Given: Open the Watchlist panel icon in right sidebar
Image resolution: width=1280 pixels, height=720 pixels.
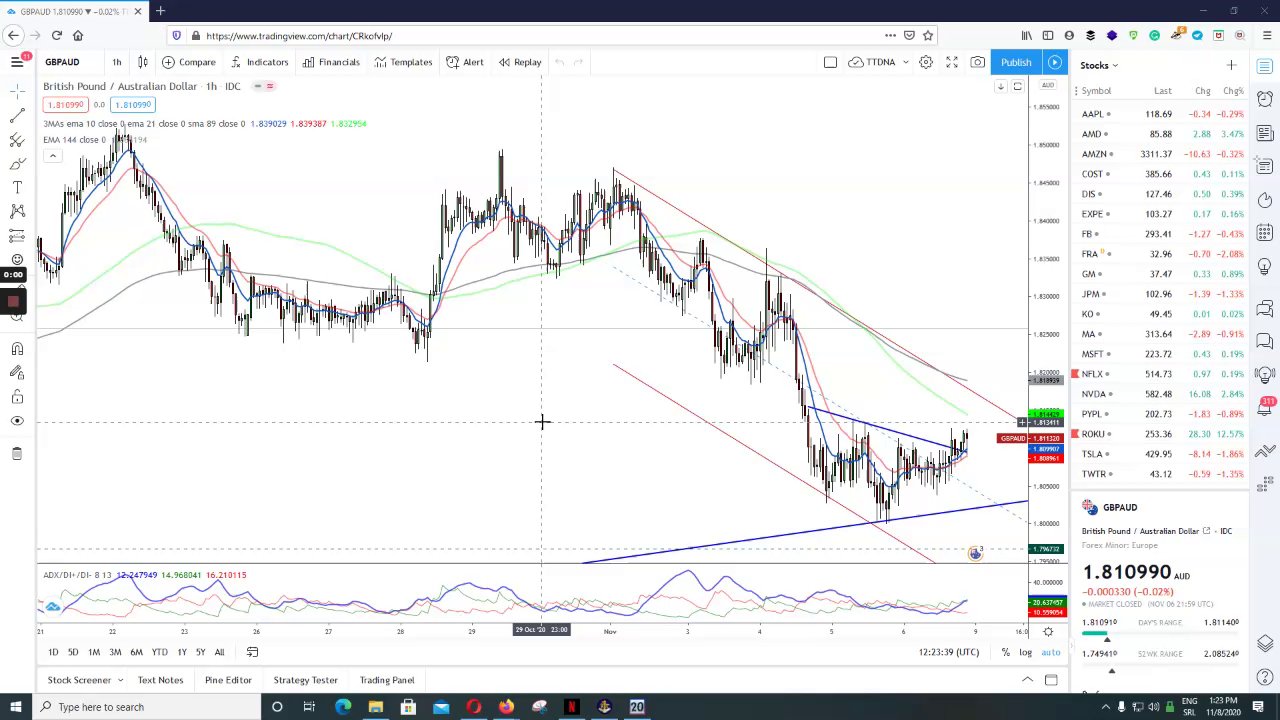Looking at the screenshot, I should [x=1265, y=66].
